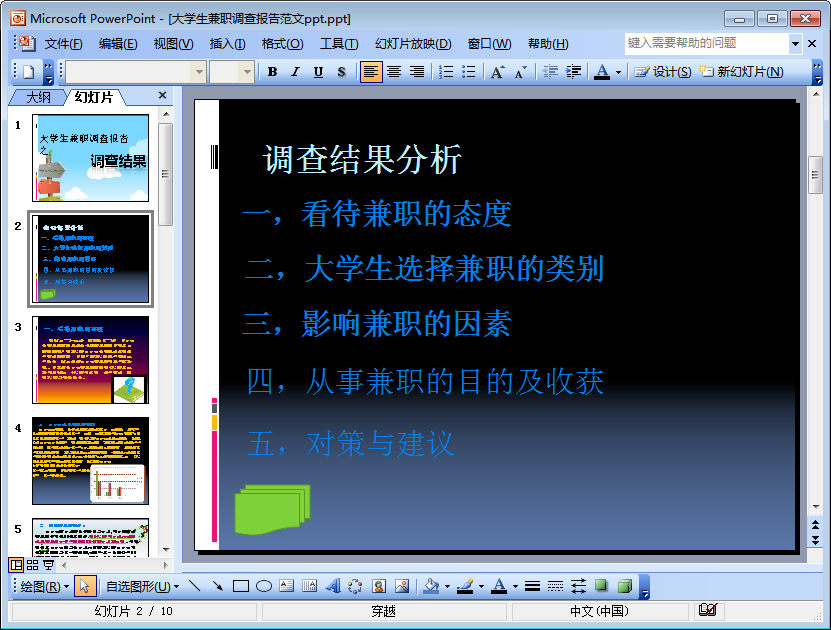Insert diagram or organization chart icon

(x=356, y=586)
